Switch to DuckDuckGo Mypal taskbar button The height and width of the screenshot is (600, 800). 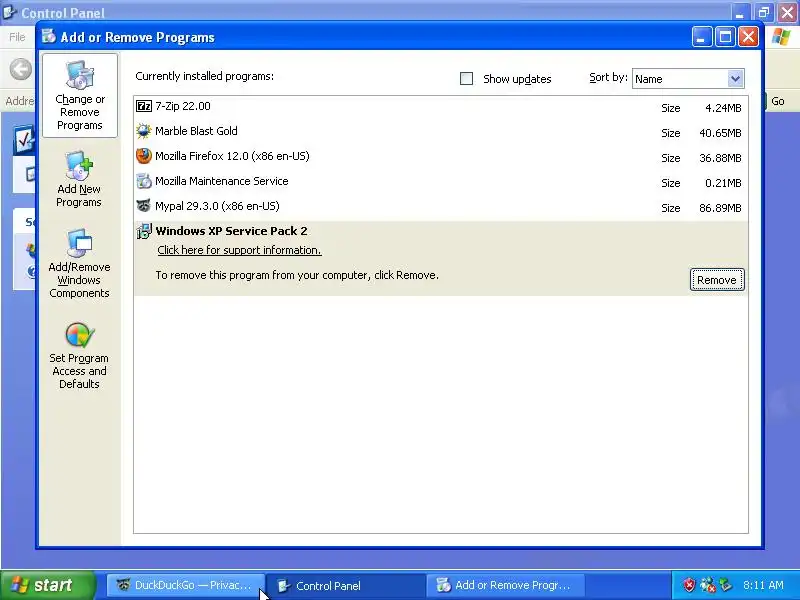tap(185, 585)
